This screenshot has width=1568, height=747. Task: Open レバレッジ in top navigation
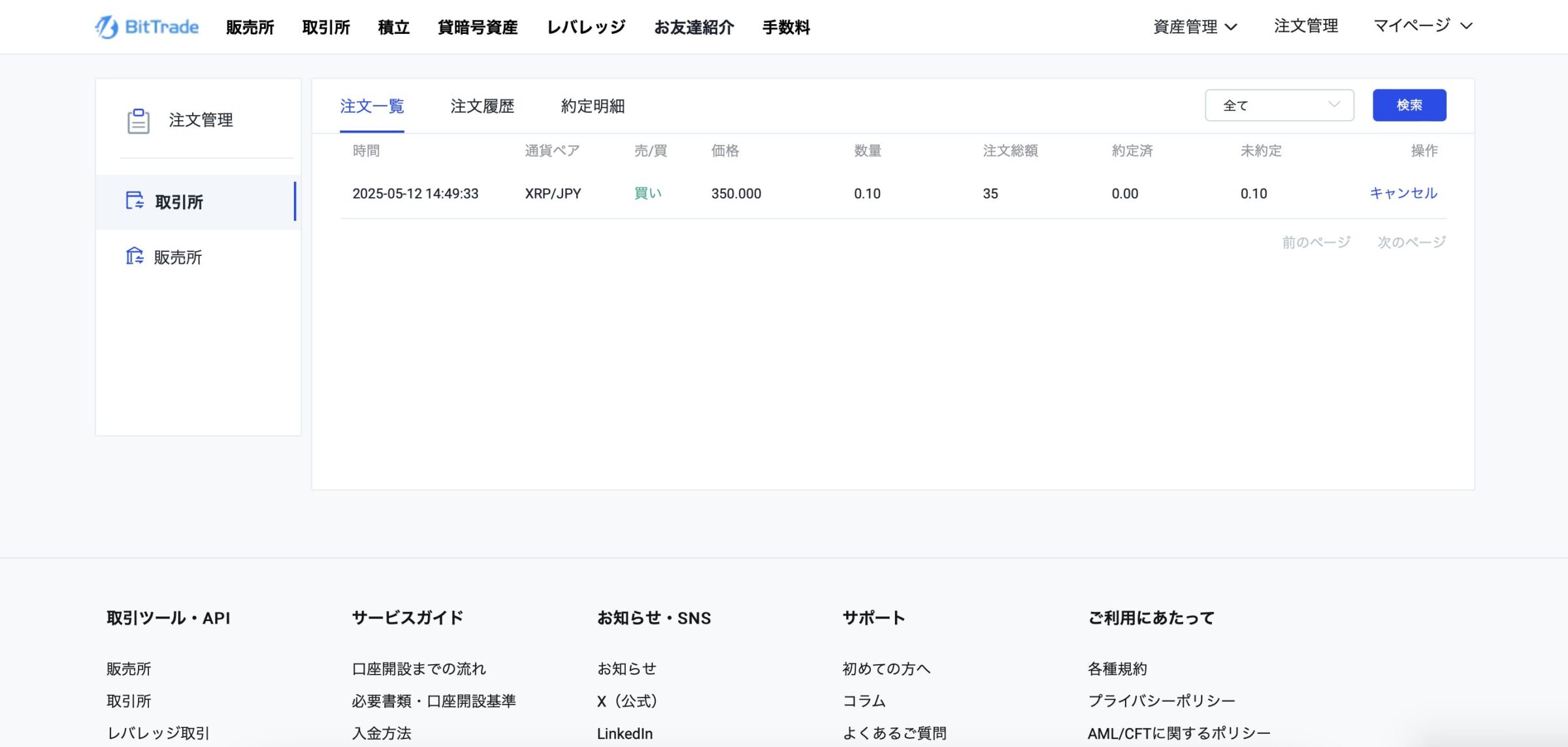(x=586, y=27)
